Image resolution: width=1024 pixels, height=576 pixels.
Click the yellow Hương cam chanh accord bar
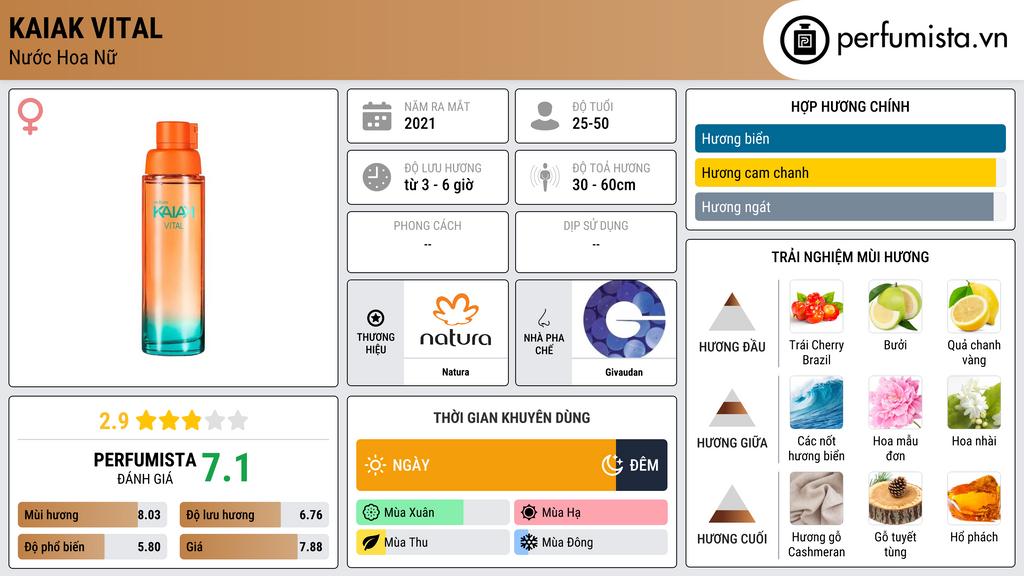[x=850, y=173]
